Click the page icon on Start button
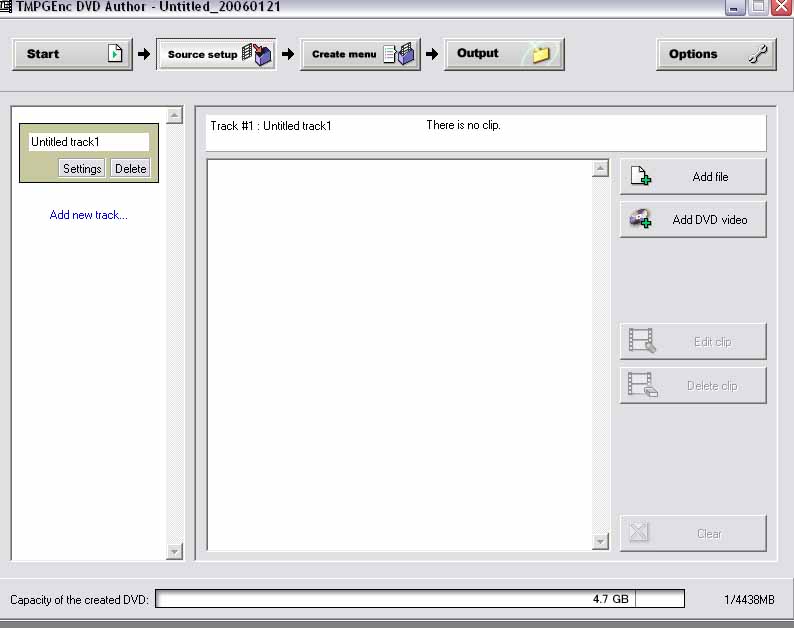 pos(115,53)
